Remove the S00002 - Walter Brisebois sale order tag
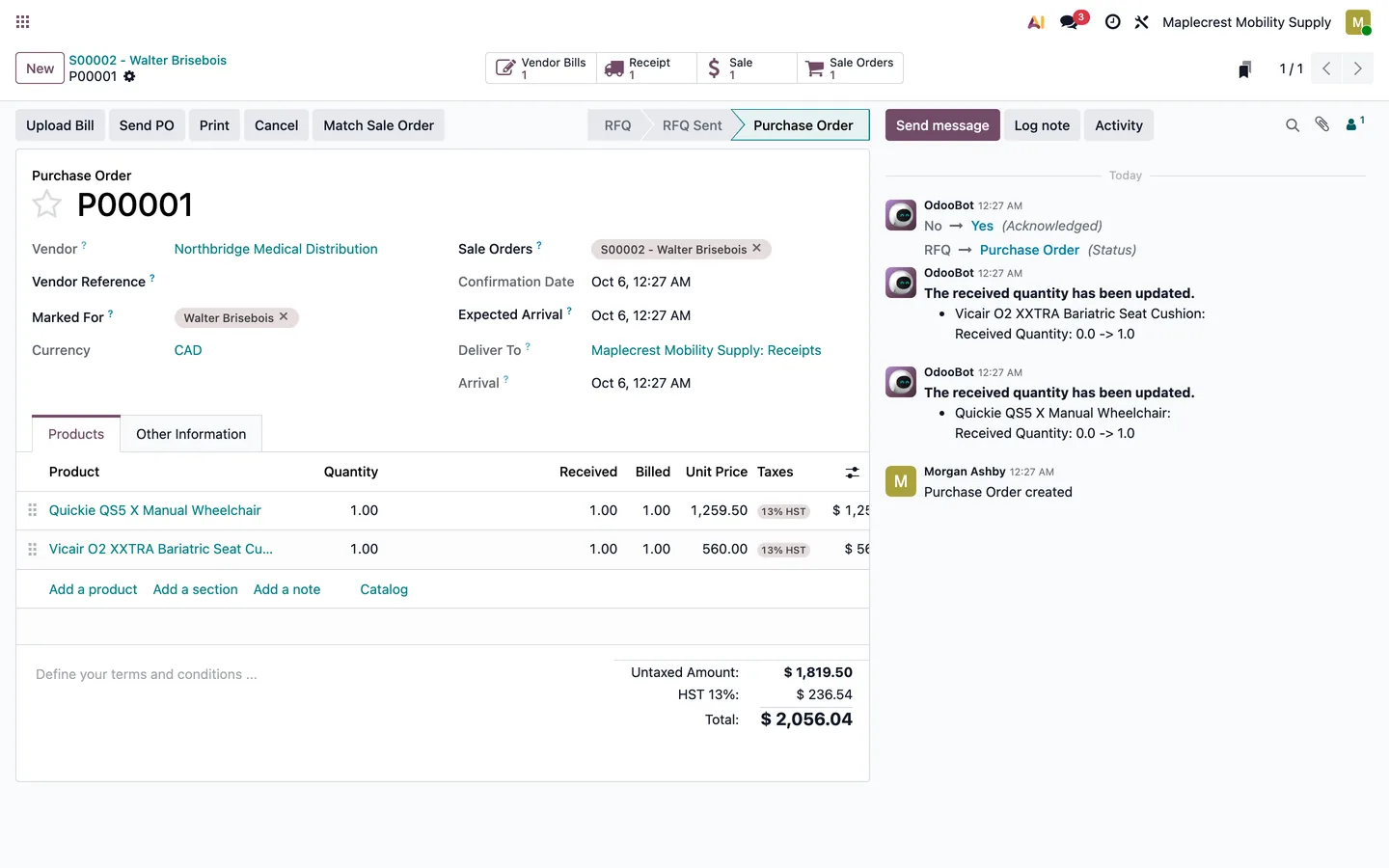The height and width of the screenshot is (868, 1389). click(757, 248)
